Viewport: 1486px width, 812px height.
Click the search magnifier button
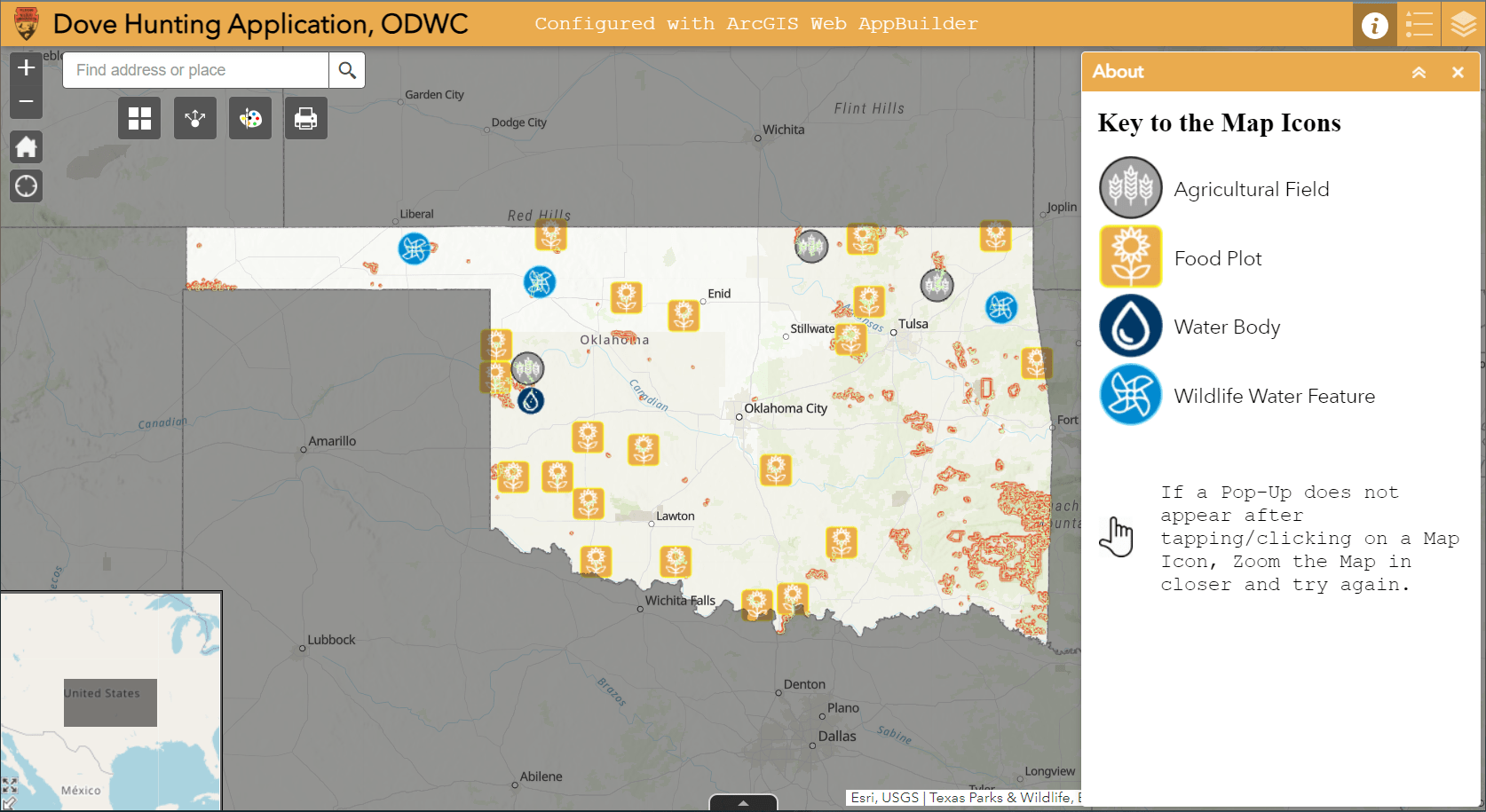346,69
